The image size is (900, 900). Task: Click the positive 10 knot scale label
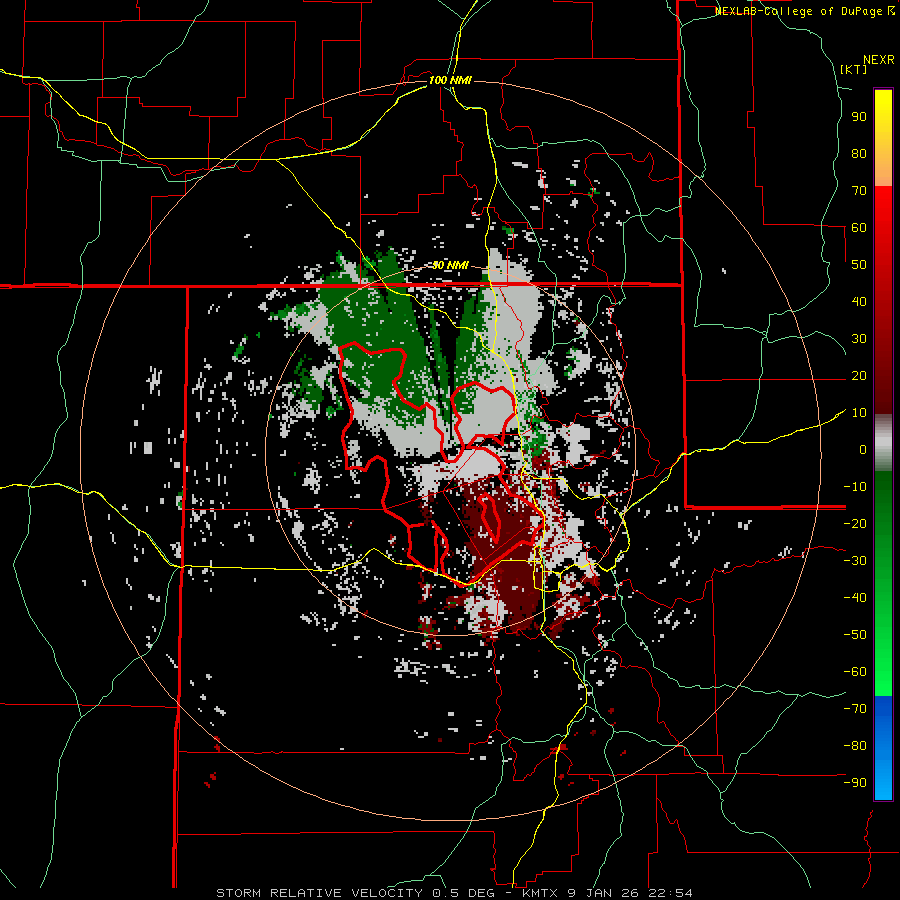(859, 413)
